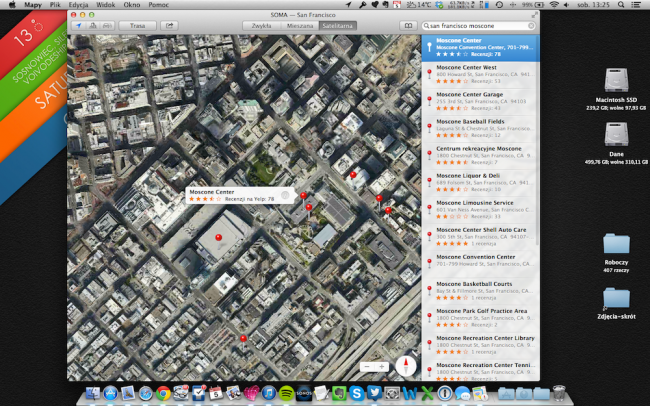Select the Moscone Convention Center result
This screenshot has height=406, width=650.
point(479,264)
